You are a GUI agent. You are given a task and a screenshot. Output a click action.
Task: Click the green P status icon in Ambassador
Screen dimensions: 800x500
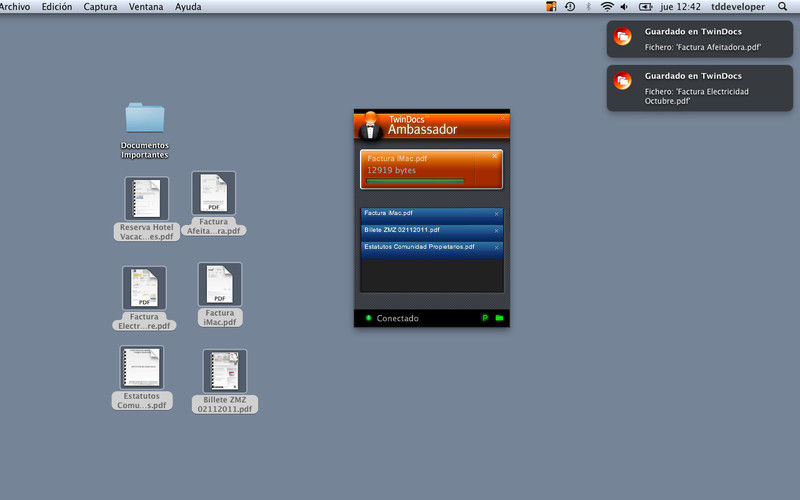tap(485, 318)
